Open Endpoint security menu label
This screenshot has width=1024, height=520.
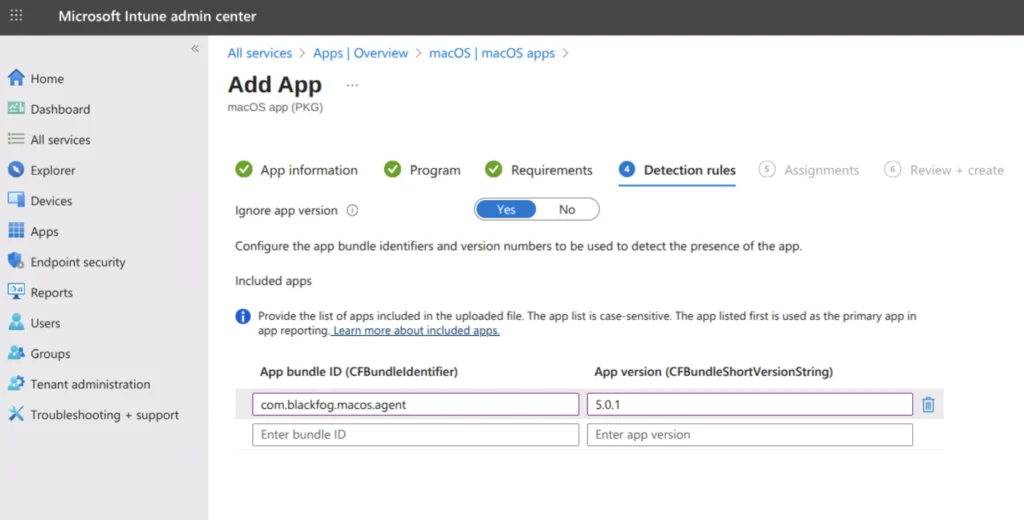point(78,262)
